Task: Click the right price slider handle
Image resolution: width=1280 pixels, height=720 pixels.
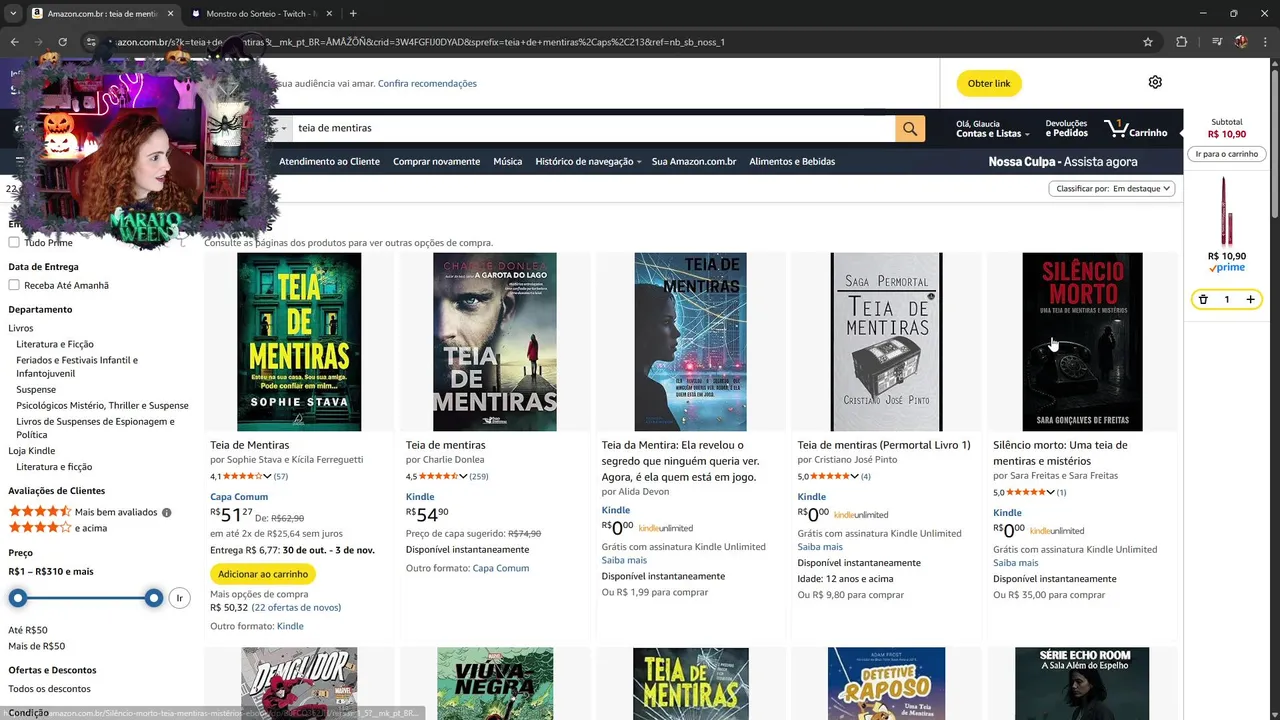Action: coord(153,598)
